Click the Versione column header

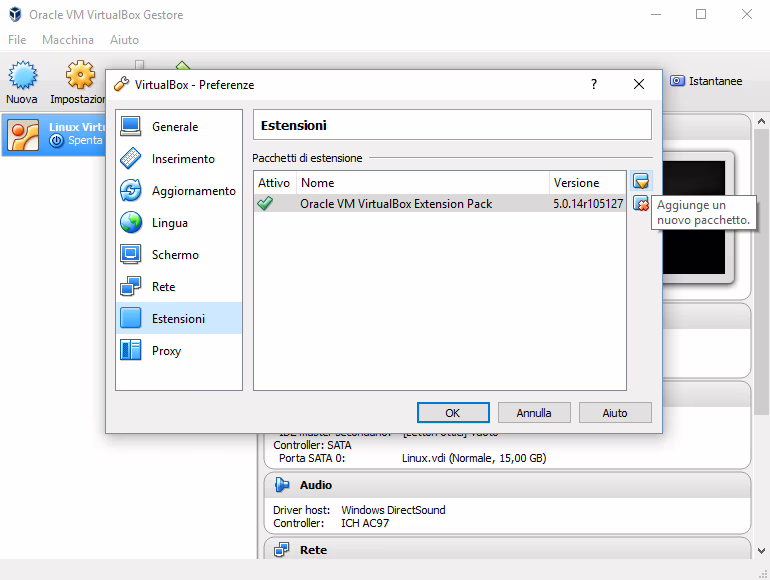pyautogui.click(x=587, y=183)
